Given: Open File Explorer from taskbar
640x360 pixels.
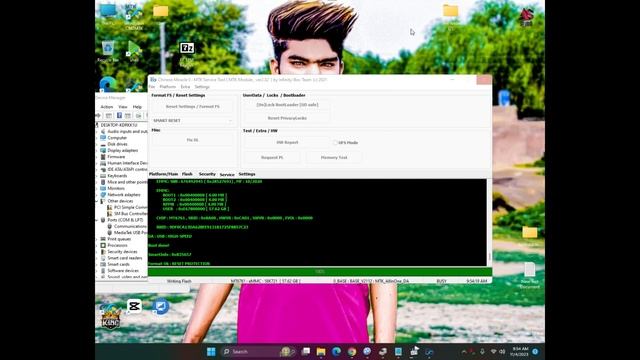Looking at the screenshot, I should point(321,351).
